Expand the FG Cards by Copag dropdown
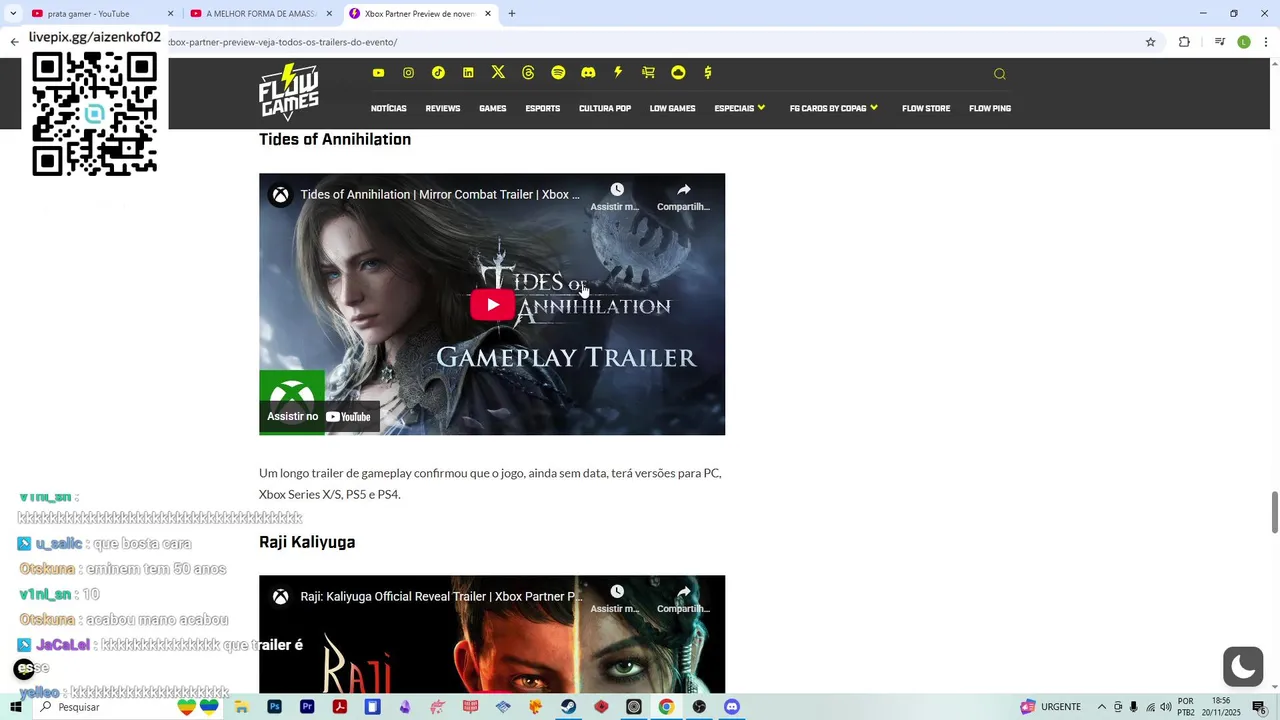 pyautogui.click(x=834, y=108)
